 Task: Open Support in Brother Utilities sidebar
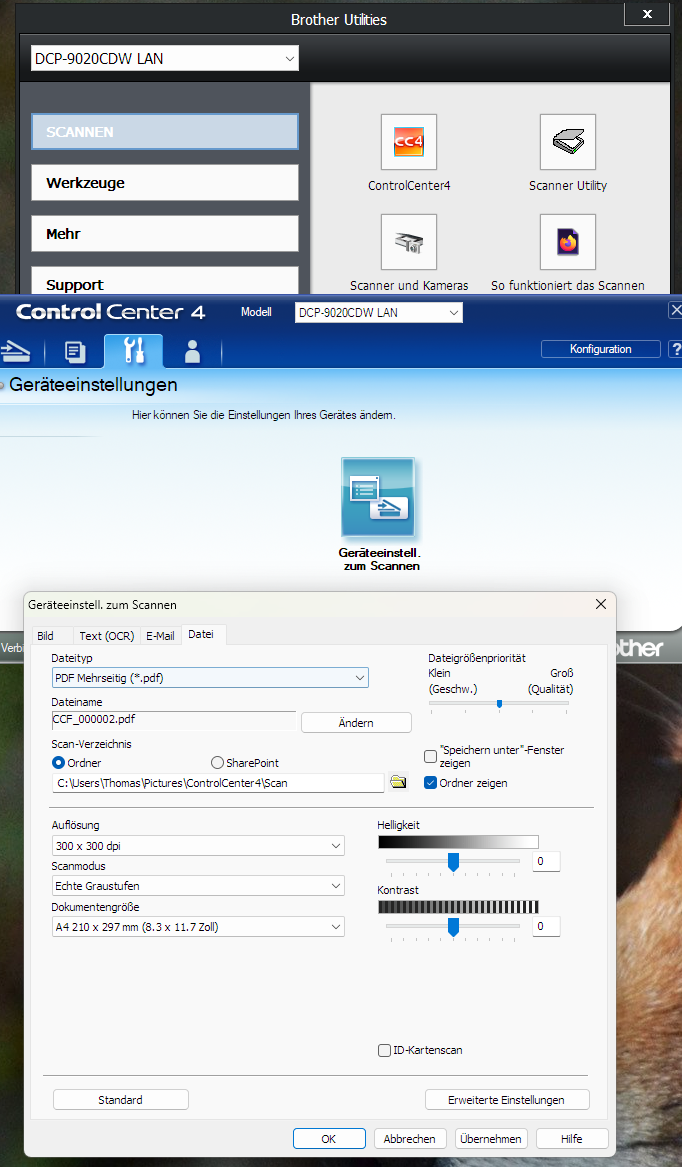(165, 281)
